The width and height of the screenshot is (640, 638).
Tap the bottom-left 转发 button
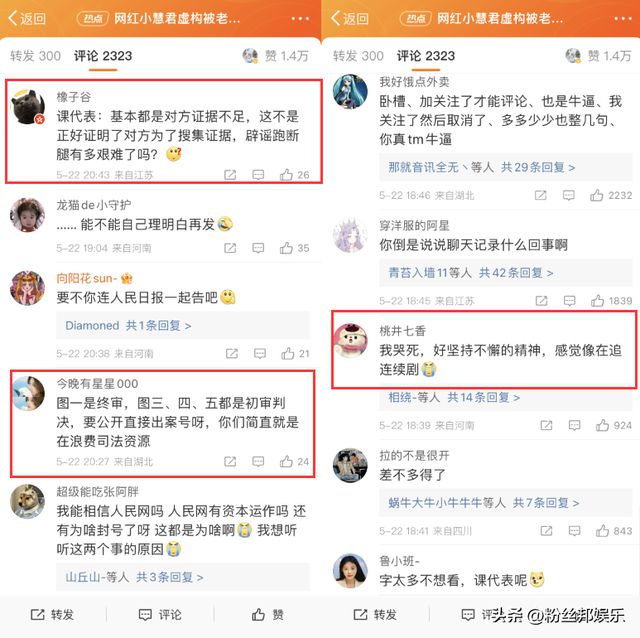click(52, 614)
